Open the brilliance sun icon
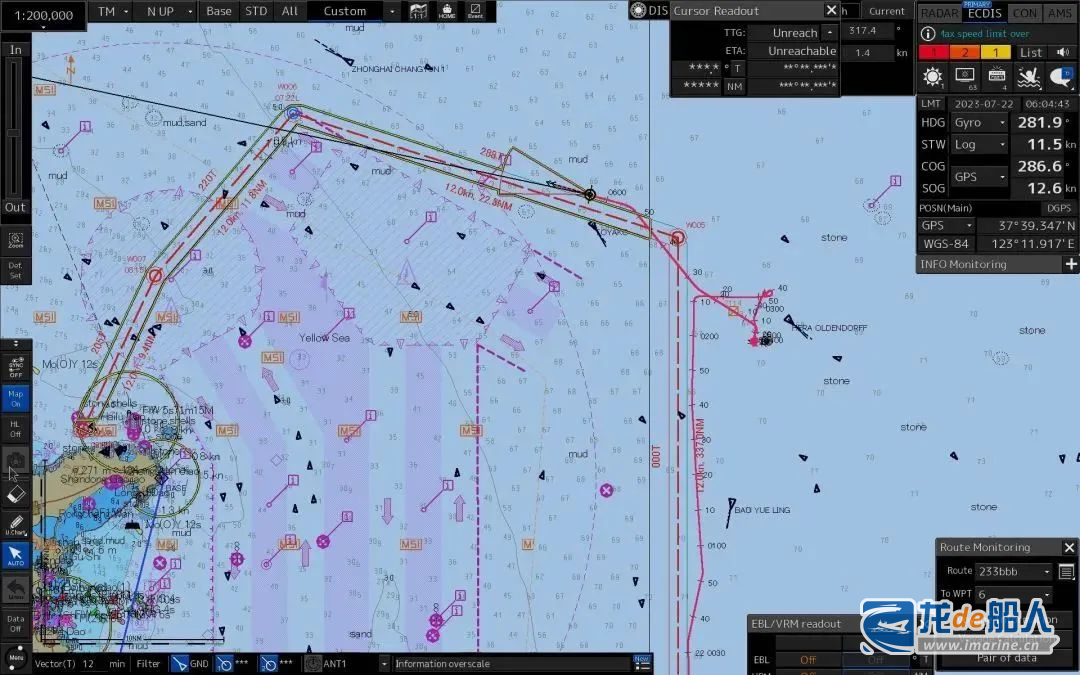 pos(932,76)
